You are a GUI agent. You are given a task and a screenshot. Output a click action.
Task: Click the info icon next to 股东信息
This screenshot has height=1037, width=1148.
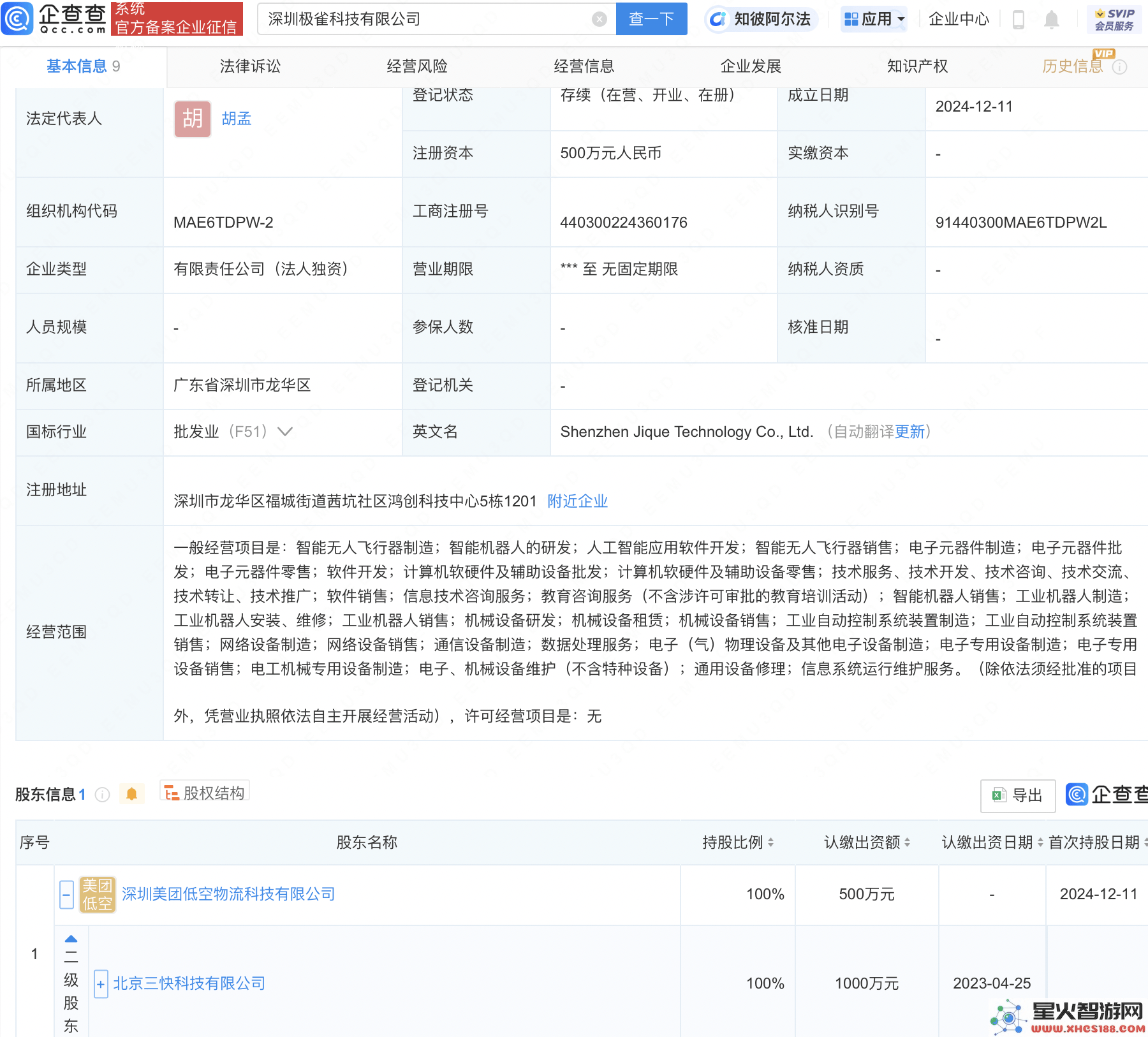(x=102, y=795)
